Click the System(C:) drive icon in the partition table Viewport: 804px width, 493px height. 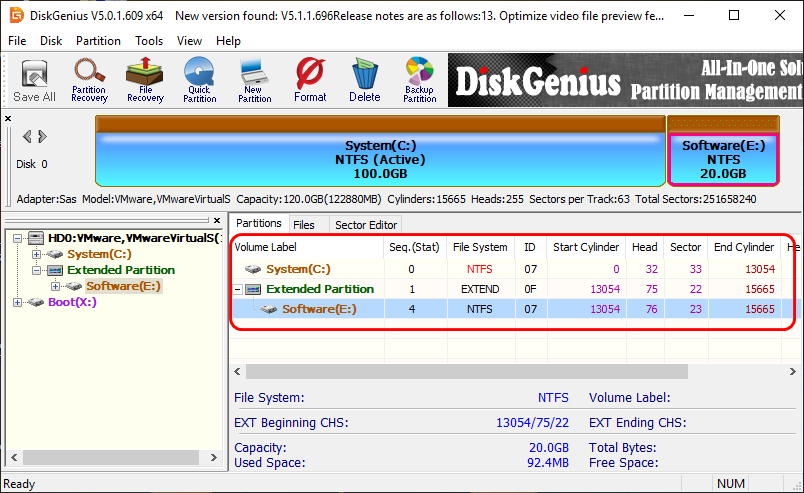tap(253, 269)
